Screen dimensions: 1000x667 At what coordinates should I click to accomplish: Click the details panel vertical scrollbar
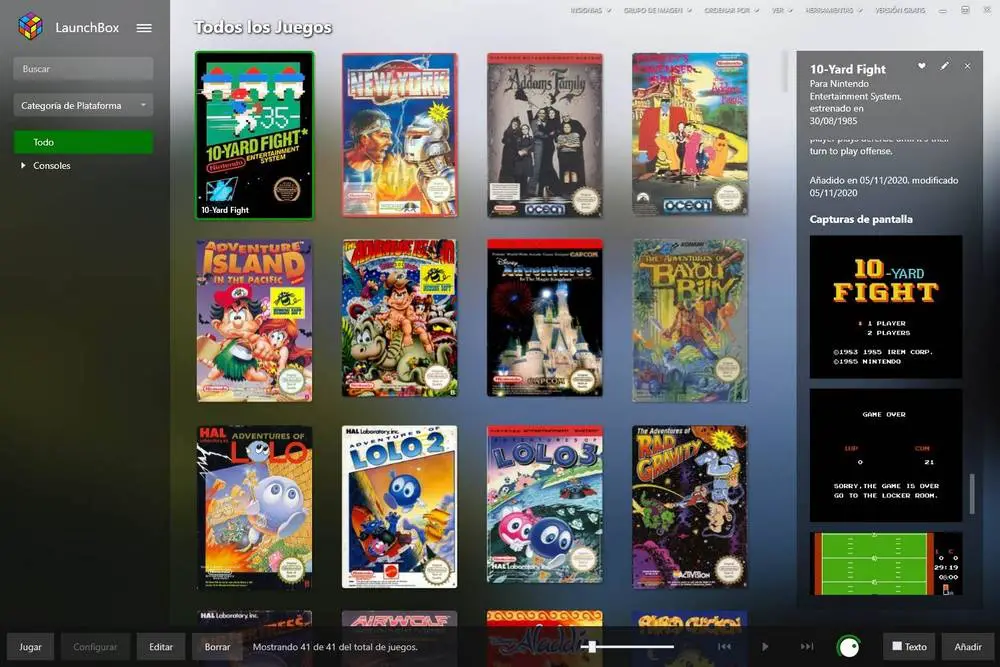coord(972,493)
